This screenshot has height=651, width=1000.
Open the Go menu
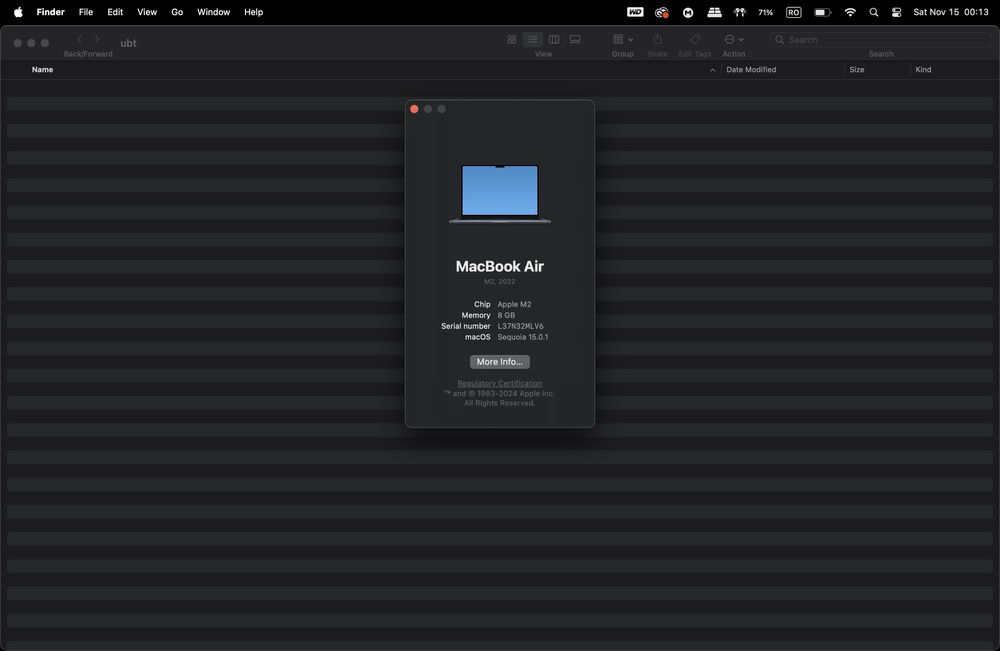(x=177, y=12)
